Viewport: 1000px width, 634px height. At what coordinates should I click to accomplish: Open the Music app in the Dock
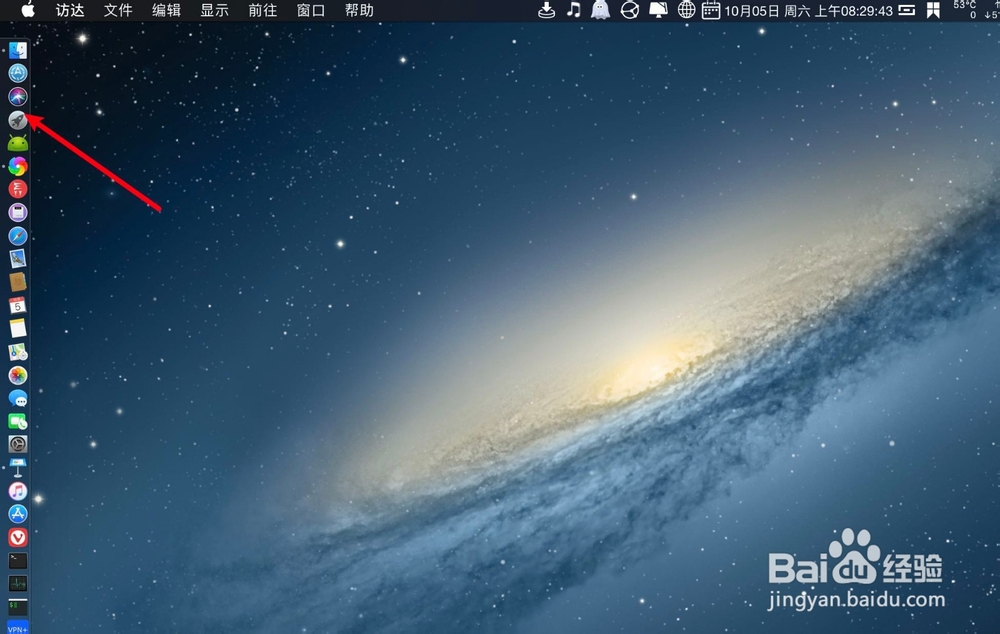pos(19,490)
